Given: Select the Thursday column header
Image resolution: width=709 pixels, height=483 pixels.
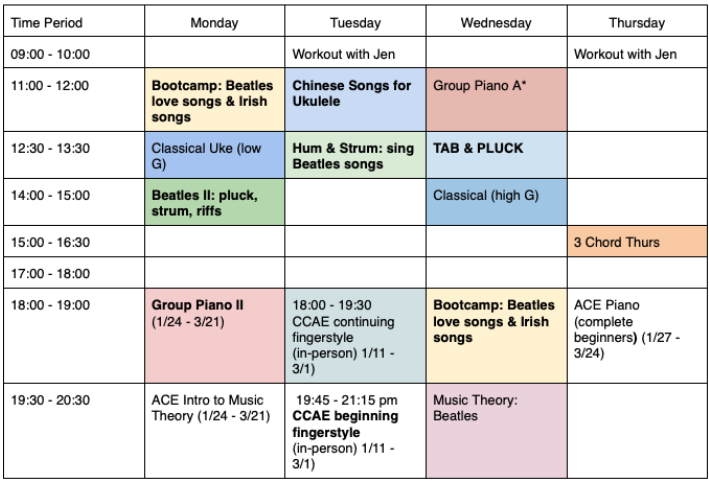Looking at the screenshot, I should (637, 22).
